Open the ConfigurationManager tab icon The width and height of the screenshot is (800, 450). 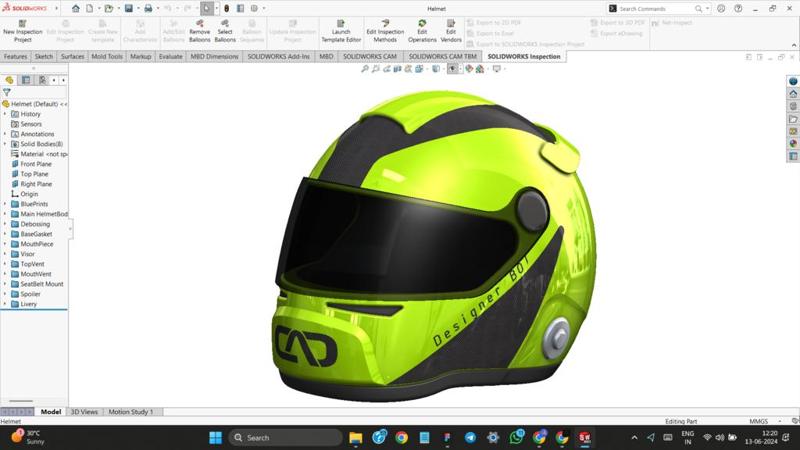(42, 80)
